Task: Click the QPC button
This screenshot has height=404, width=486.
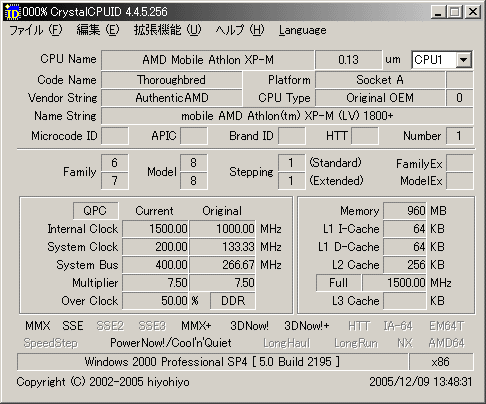Action: 95,211
